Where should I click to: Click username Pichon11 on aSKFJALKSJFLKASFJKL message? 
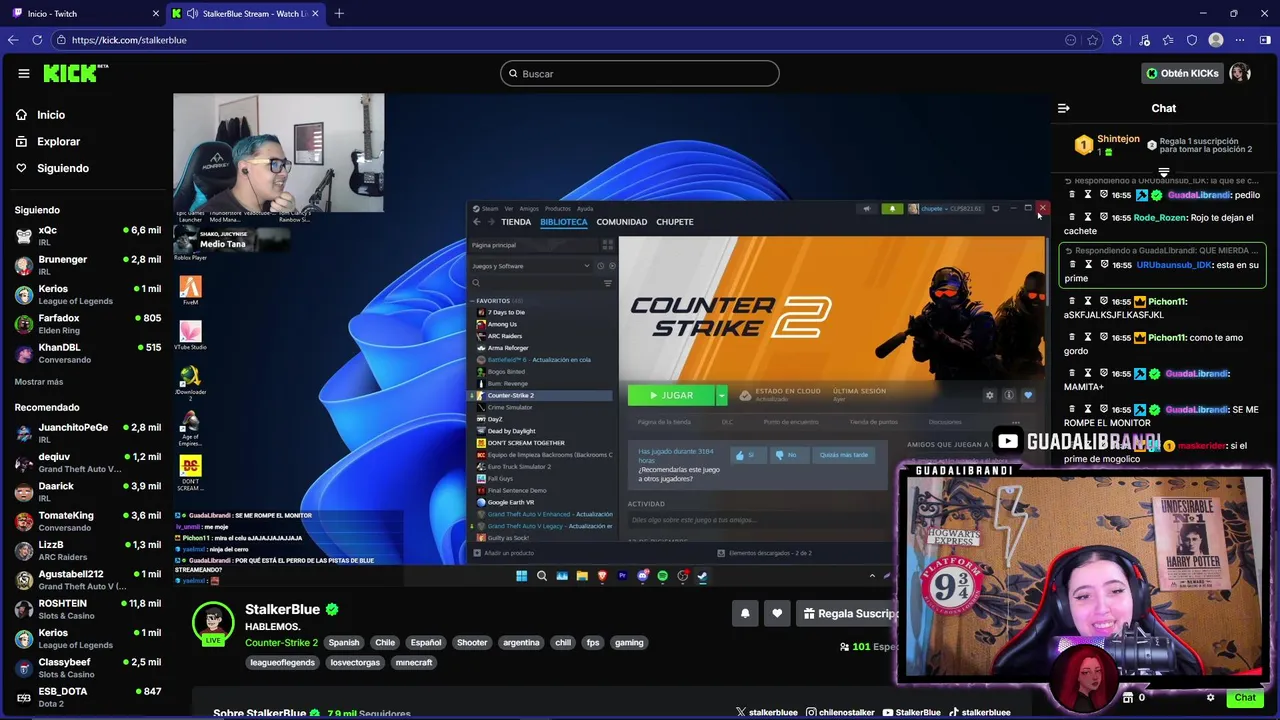[1167, 301]
